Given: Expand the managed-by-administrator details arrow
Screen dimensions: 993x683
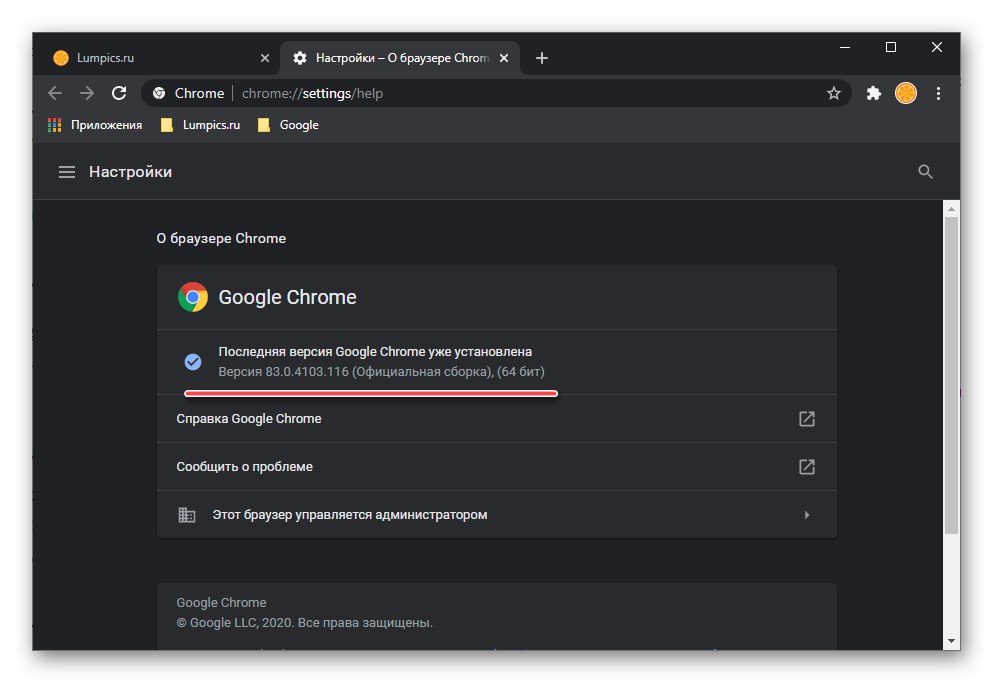Looking at the screenshot, I should click(x=806, y=514).
